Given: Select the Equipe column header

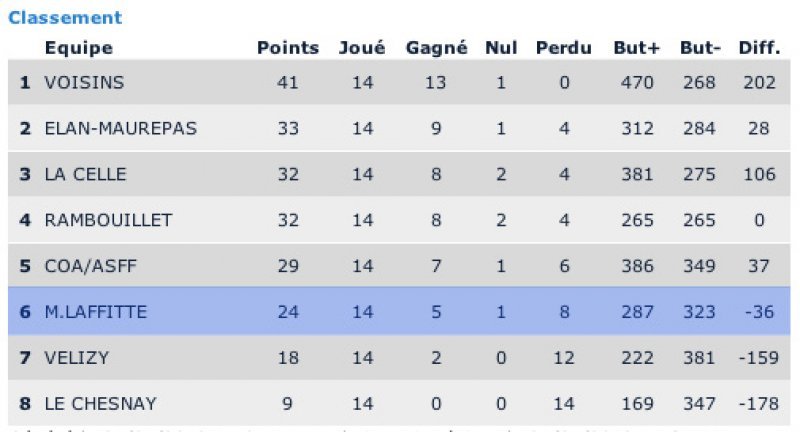Looking at the screenshot, I should click(x=78, y=47).
